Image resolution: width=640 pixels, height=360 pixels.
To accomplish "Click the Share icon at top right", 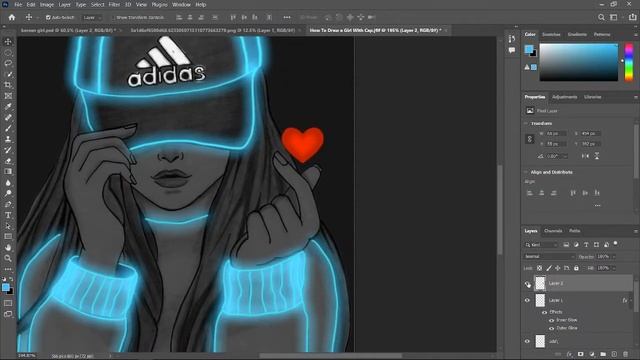I will [x=632, y=17].
